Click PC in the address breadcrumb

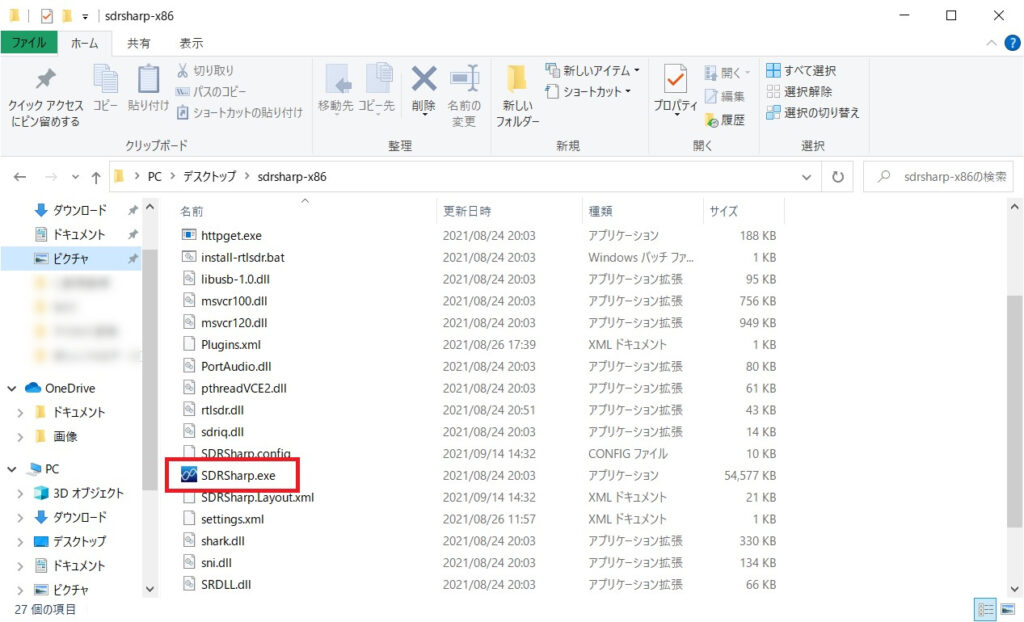[155, 176]
